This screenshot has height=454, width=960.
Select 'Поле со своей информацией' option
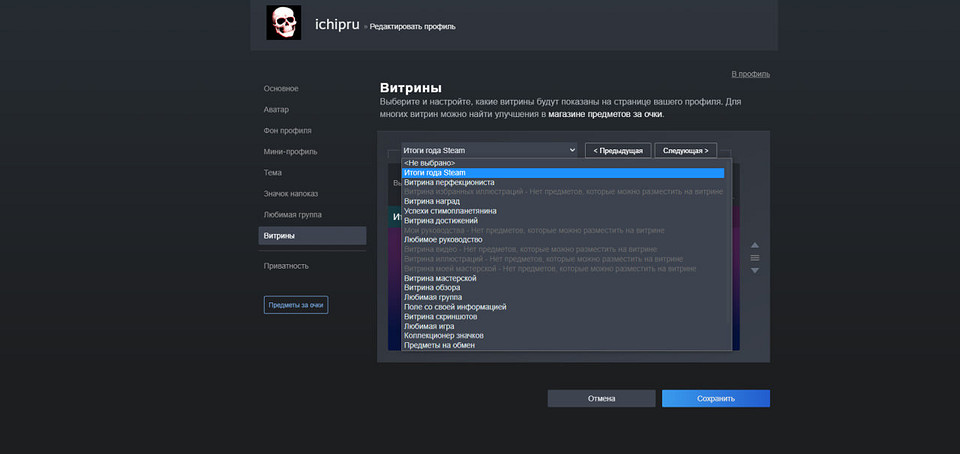tap(563, 307)
